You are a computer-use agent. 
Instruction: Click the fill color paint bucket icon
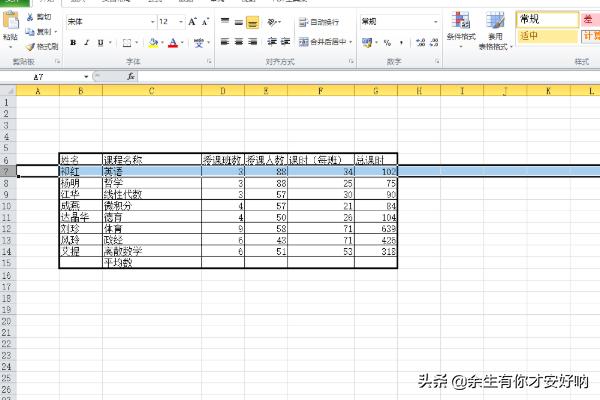153,42
